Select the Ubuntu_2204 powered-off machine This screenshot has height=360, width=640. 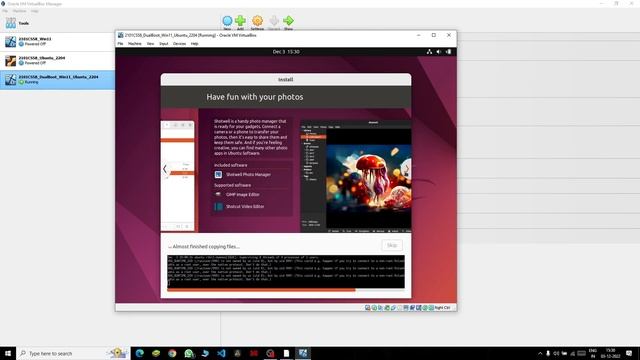click(57, 61)
